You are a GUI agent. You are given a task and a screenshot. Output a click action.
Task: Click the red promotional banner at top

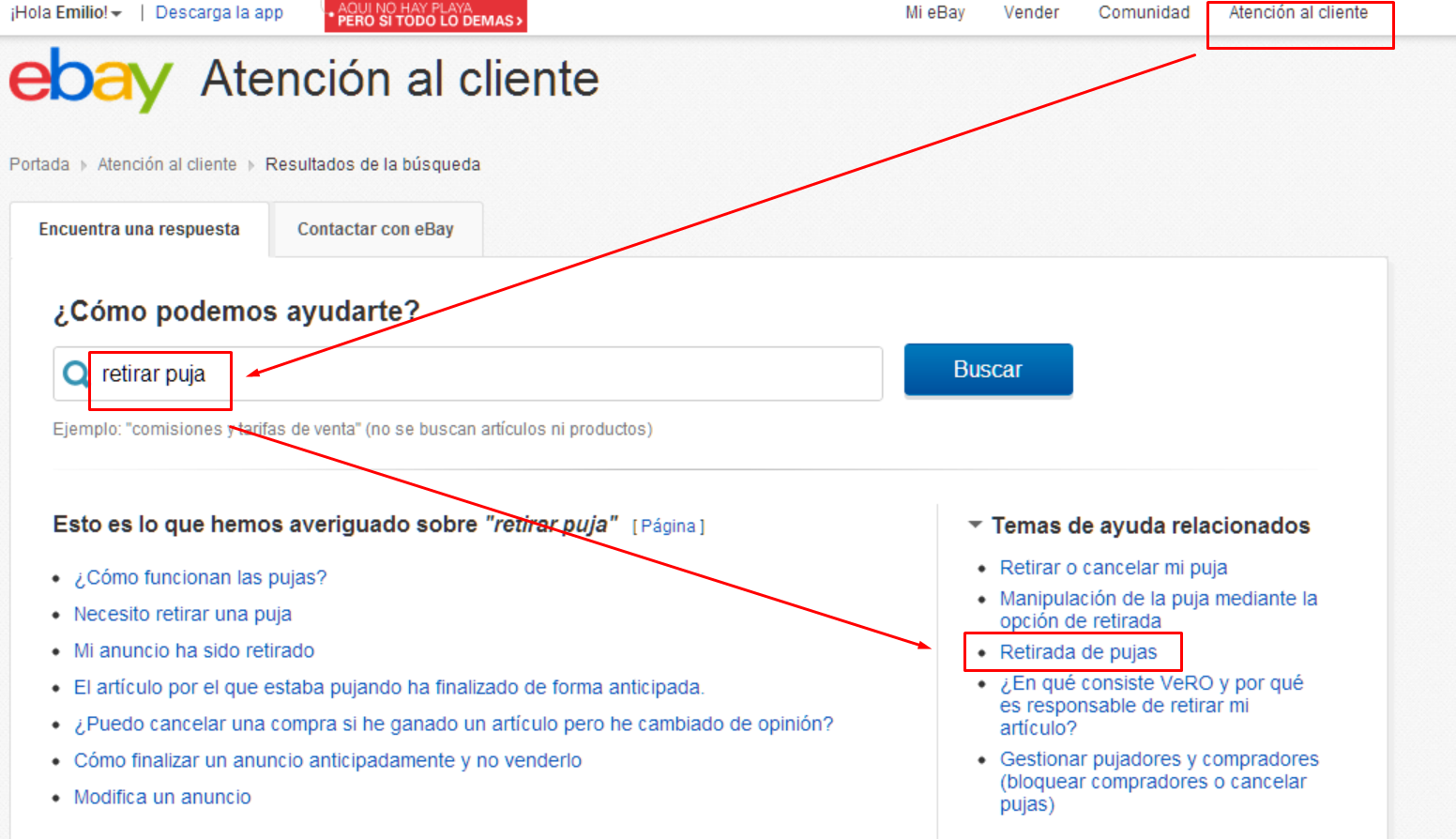point(426,15)
